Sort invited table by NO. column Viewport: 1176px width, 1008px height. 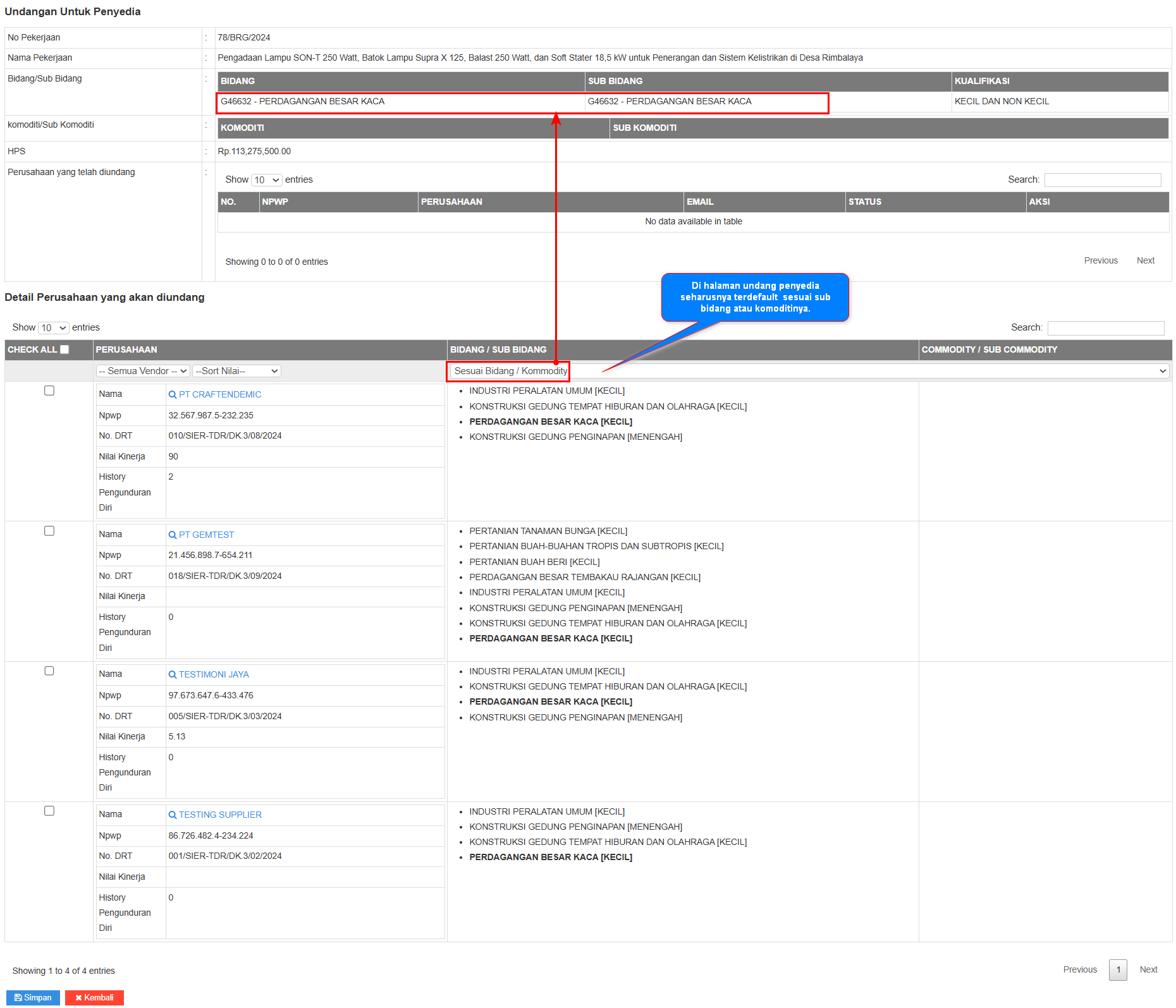238,202
